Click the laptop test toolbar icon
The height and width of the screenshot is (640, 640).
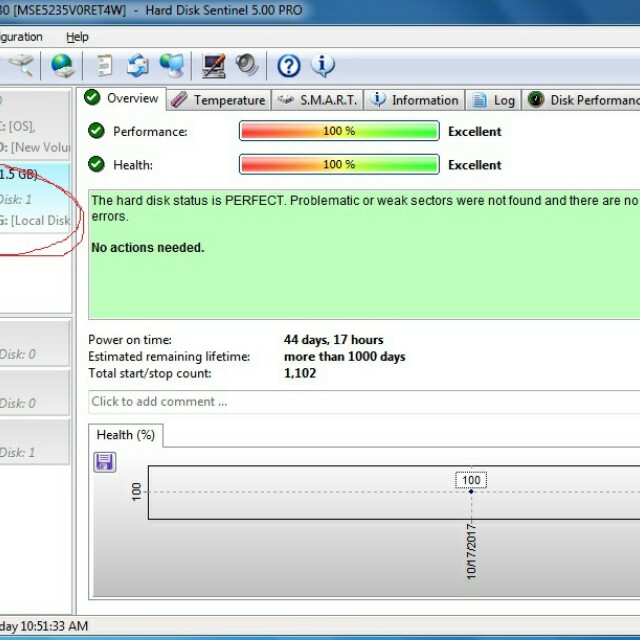214,66
